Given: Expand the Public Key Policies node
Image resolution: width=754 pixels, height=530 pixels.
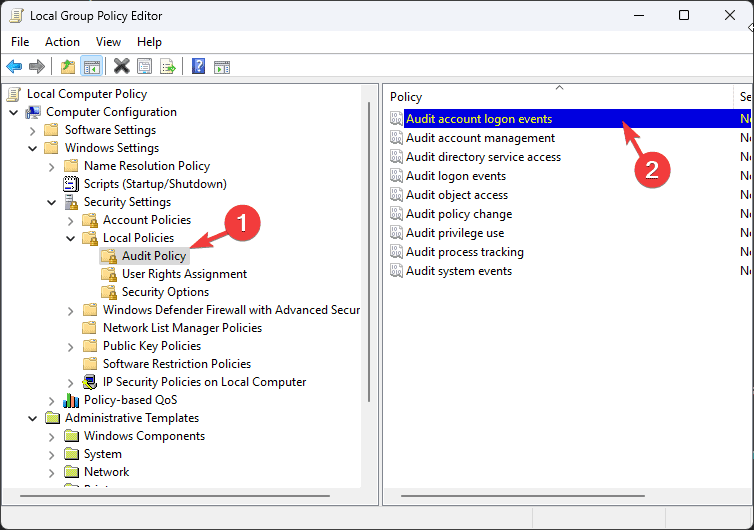Looking at the screenshot, I should click(x=70, y=347).
